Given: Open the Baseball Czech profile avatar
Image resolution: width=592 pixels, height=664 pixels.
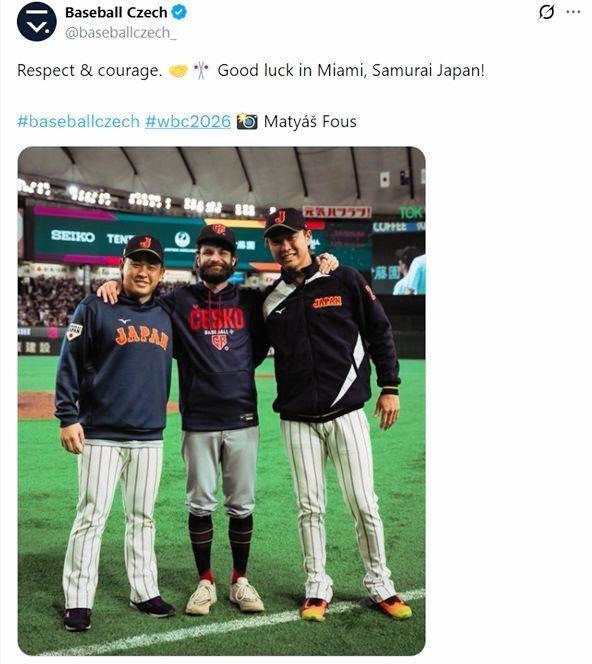Looking at the screenshot, I should (36, 22).
